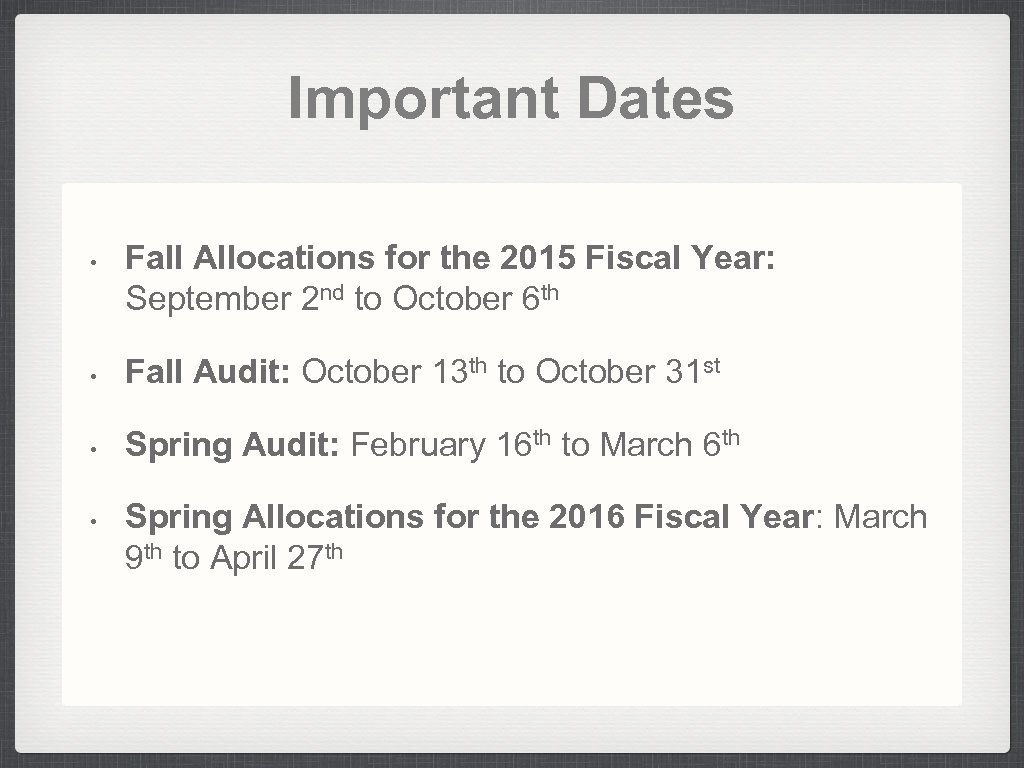Click the word "September" in the first bullet

pos(208,299)
